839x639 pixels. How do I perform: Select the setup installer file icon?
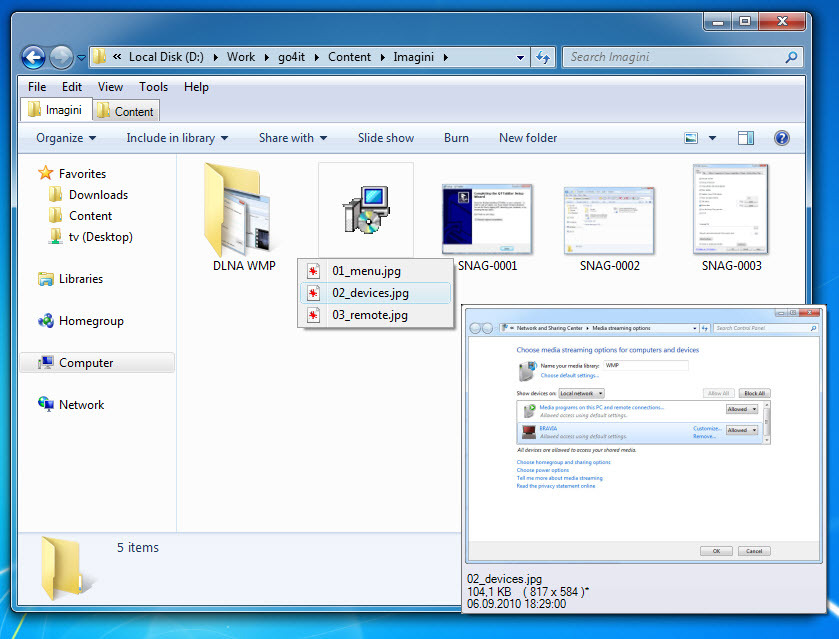pyautogui.click(x=366, y=210)
